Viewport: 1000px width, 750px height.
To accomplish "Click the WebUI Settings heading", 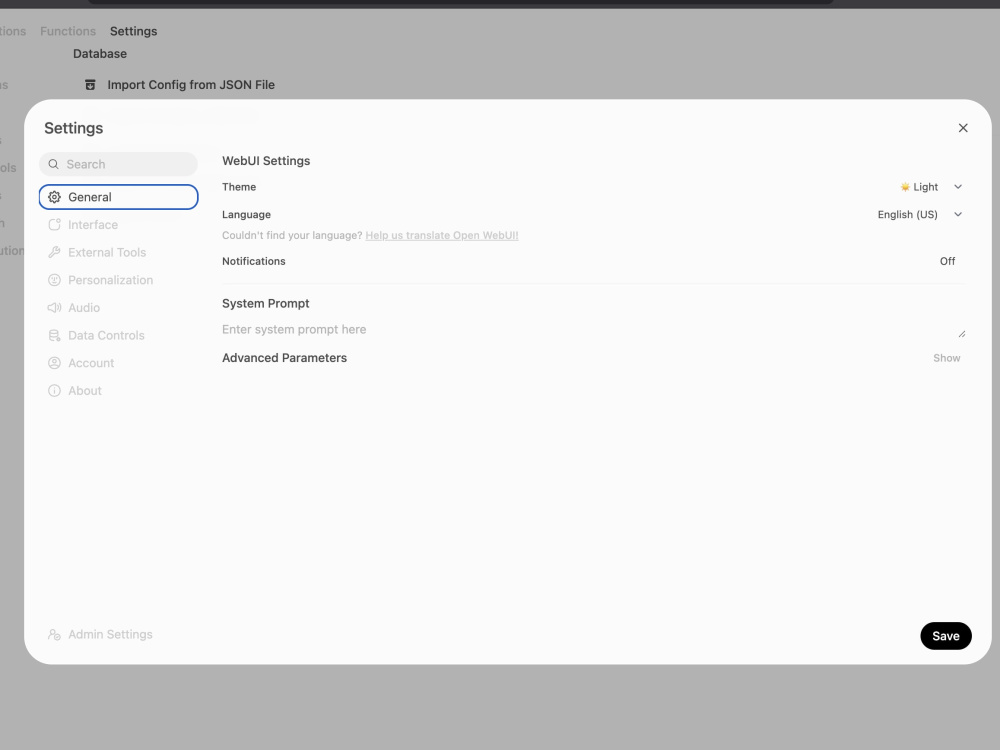I will click(266, 161).
